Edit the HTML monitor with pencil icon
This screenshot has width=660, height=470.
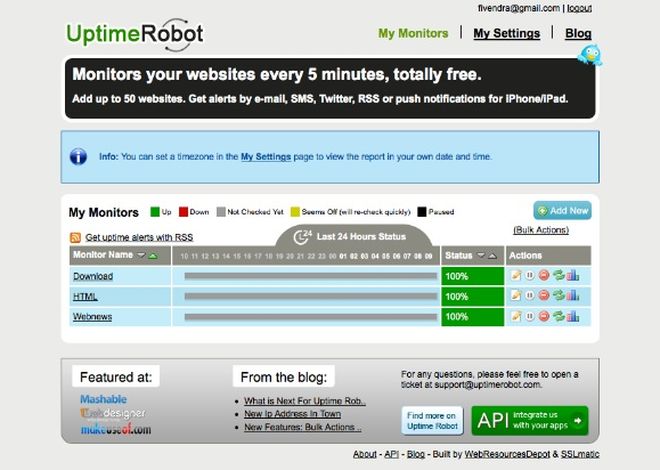coord(516,295)
